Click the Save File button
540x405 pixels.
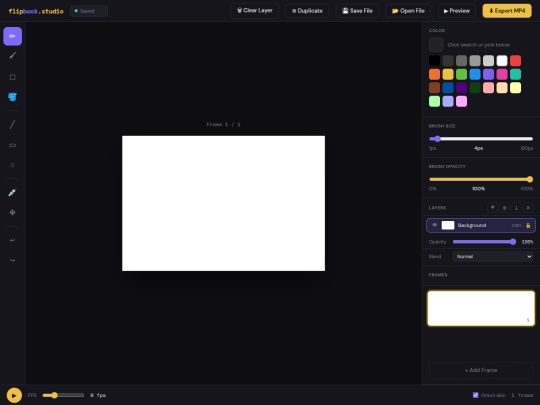357,11
